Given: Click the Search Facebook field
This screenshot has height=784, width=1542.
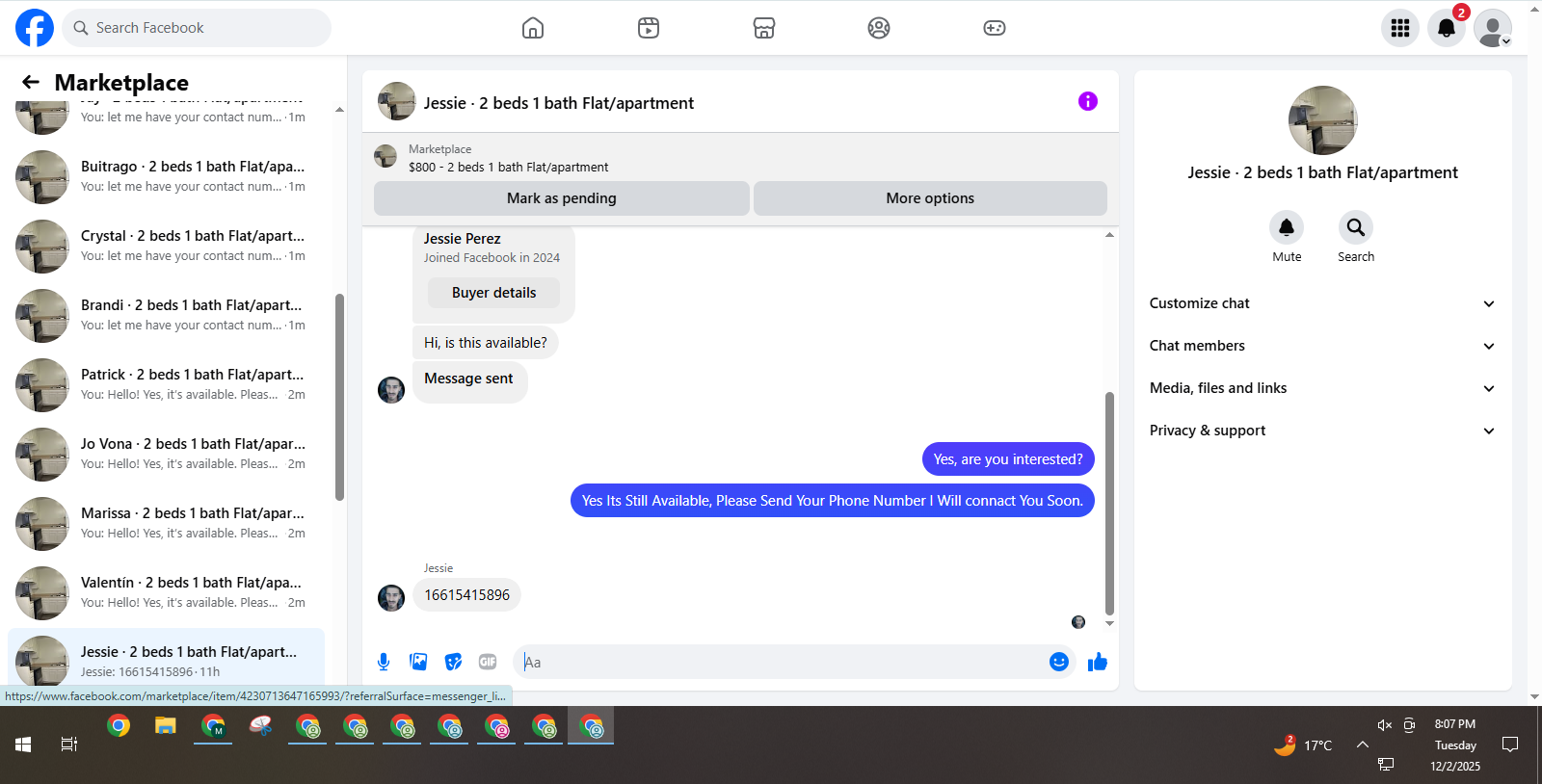Looking at the screenshot, I should 197,28.
